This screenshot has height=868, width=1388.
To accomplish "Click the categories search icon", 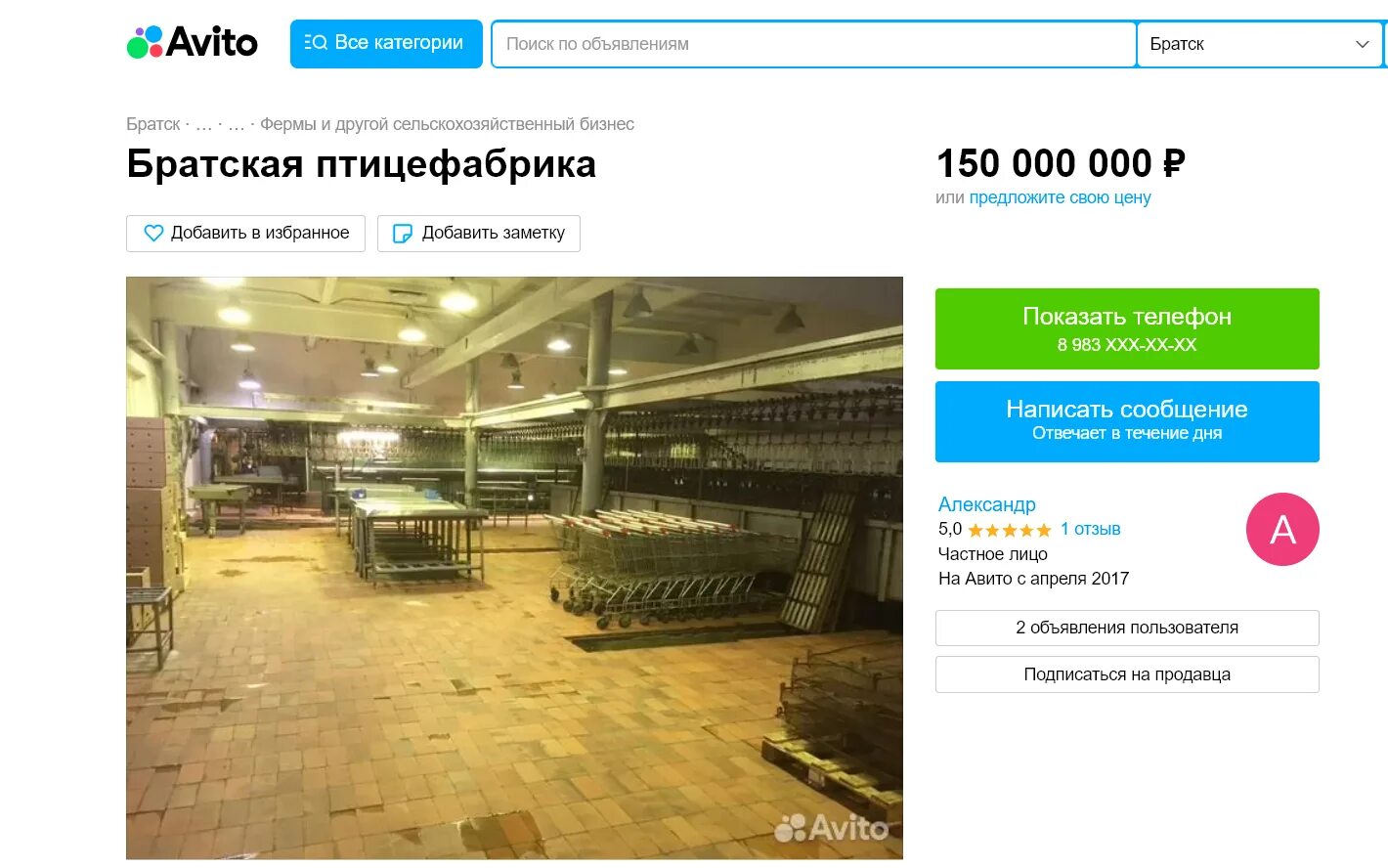I will 315,43.
